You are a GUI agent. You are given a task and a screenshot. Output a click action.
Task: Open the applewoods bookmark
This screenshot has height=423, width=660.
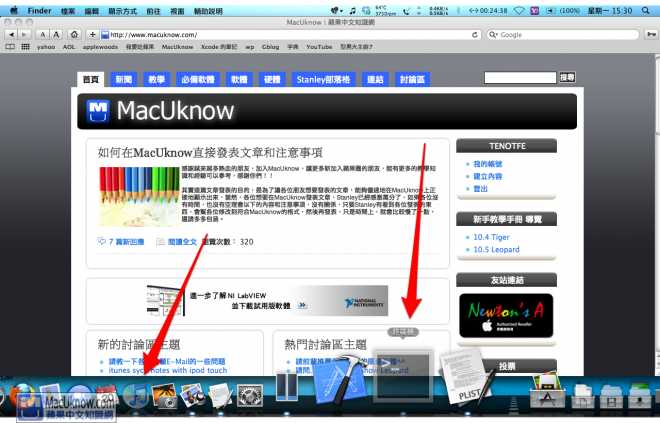pyautogui.click(x=100, y=47)
